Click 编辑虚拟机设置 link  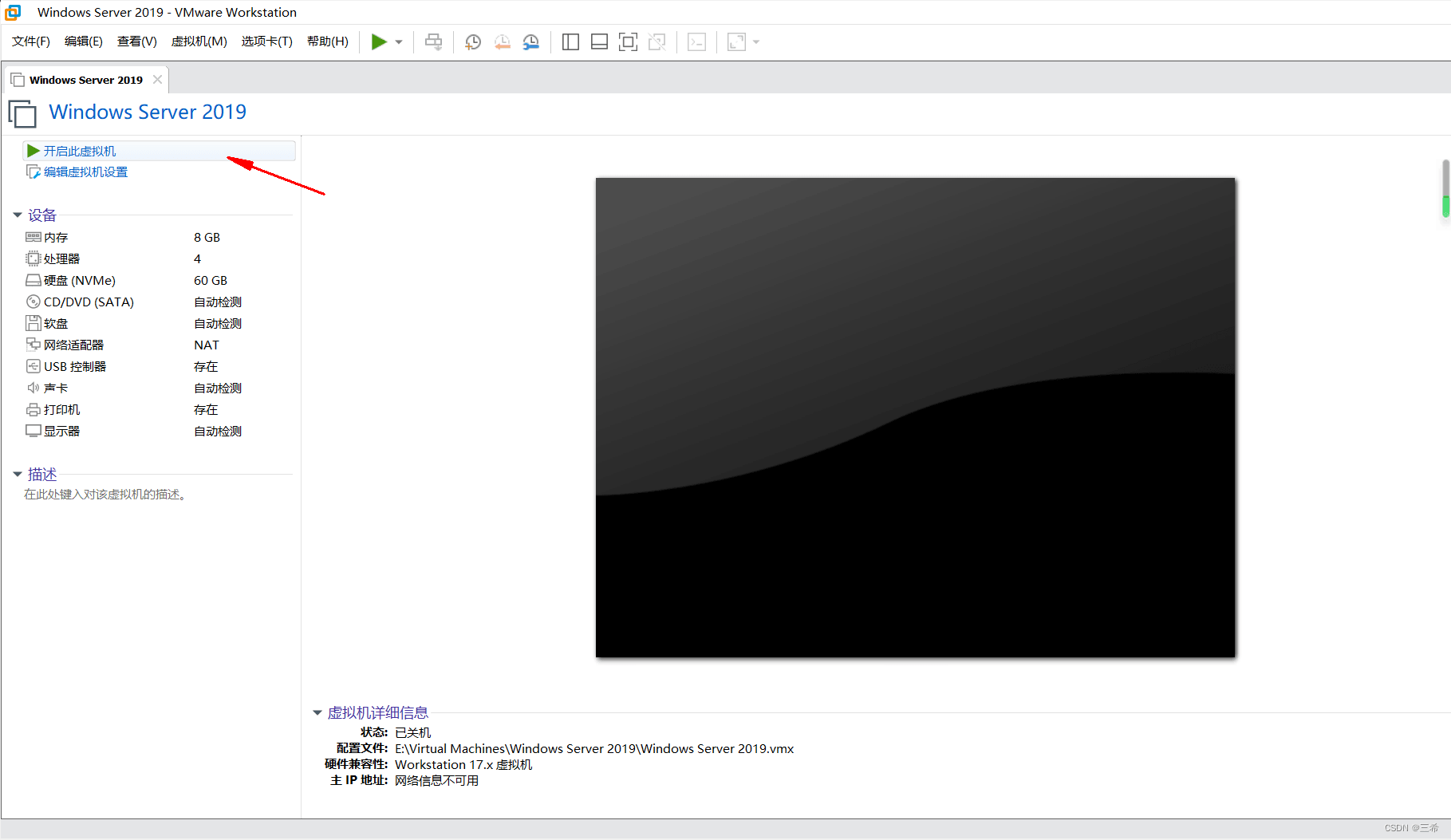85,172
